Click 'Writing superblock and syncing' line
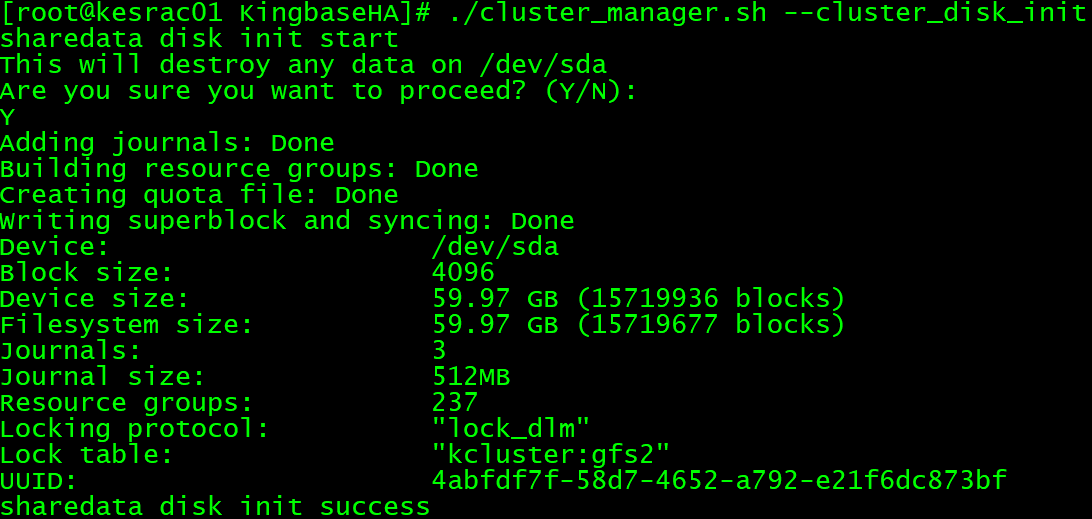 (x=287, y=221)
